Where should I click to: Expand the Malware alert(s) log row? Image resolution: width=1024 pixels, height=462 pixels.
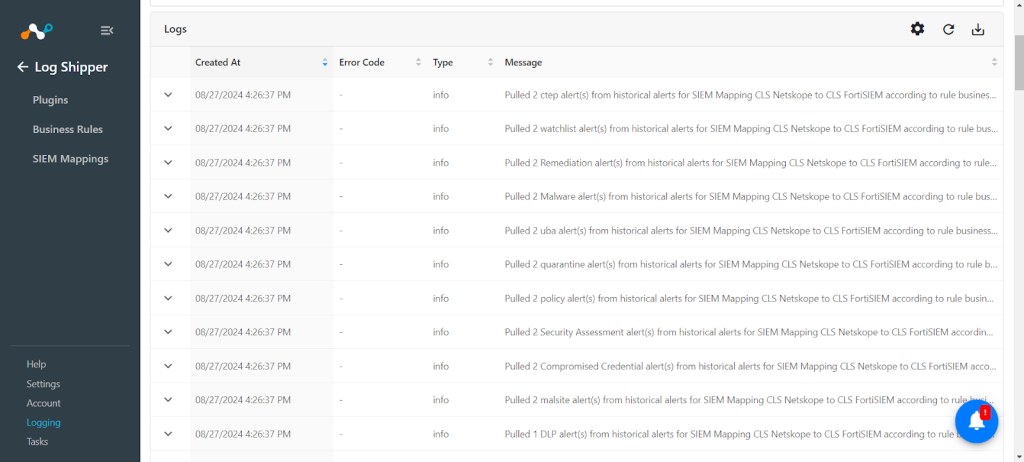click(x=168, y=196)
